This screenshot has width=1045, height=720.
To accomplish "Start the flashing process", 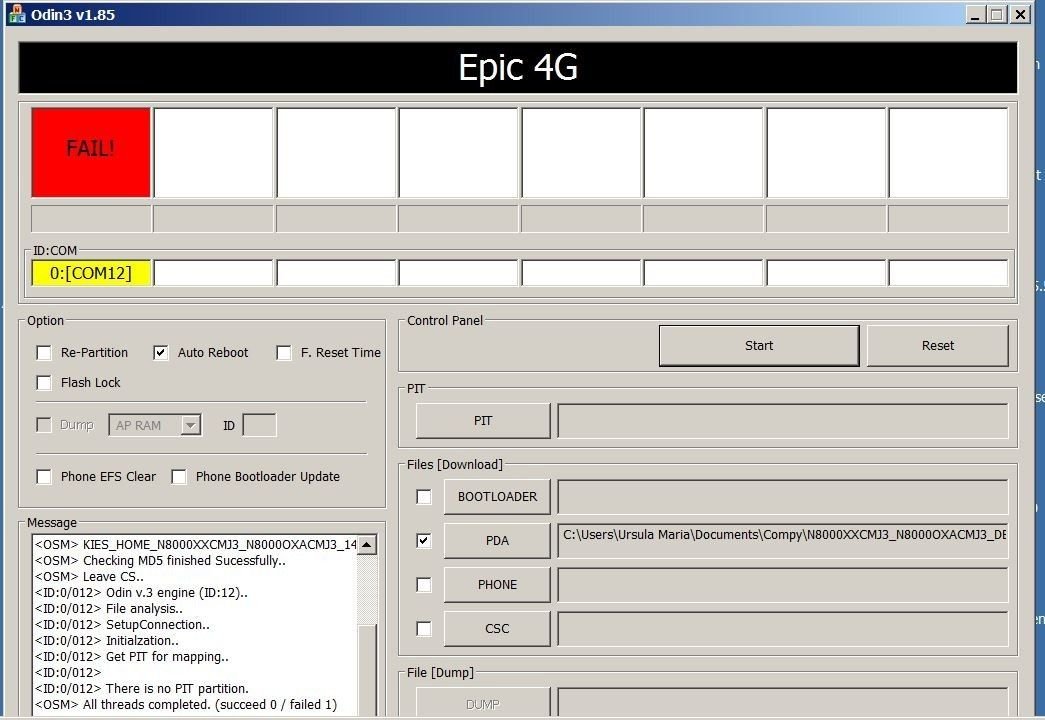I will [759, 345].
